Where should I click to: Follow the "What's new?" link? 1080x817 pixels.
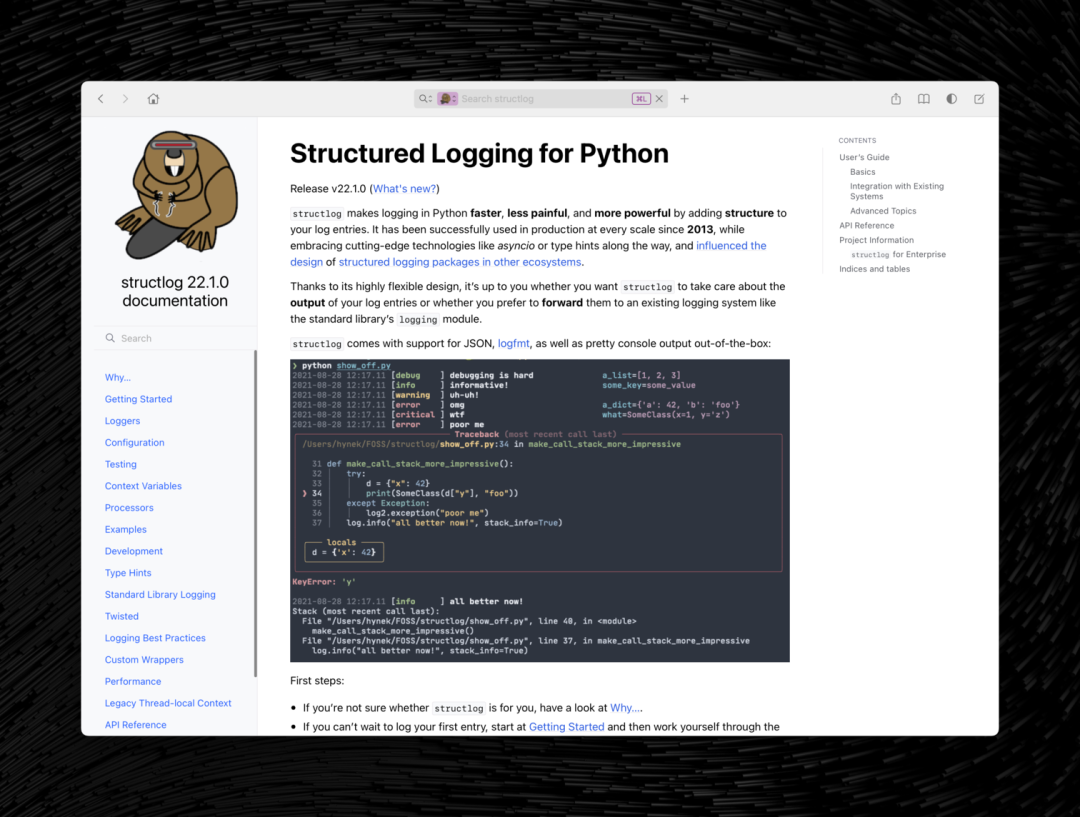(404, 189)
